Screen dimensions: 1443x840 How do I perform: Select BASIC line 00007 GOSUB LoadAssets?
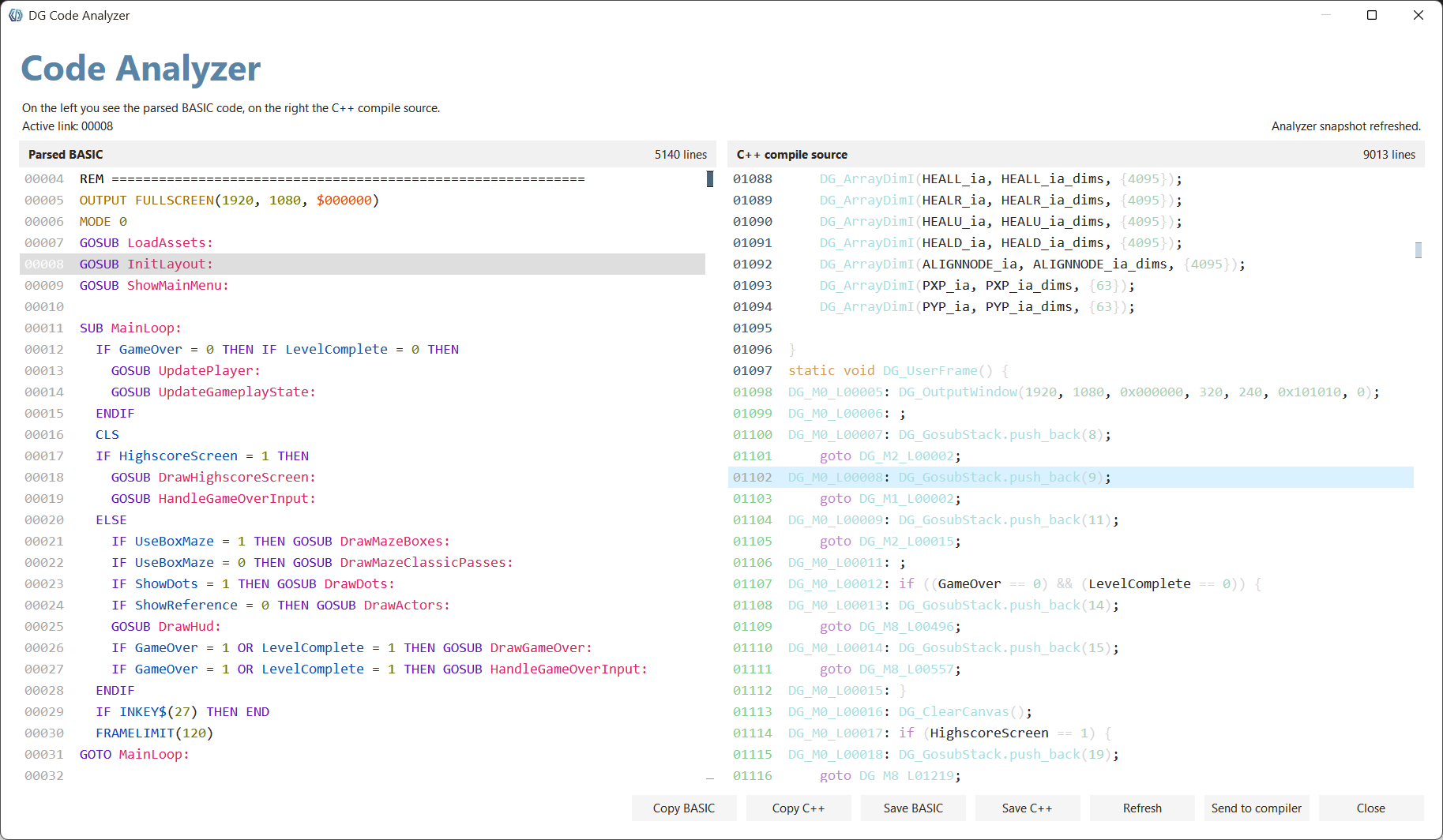point(363,242)
